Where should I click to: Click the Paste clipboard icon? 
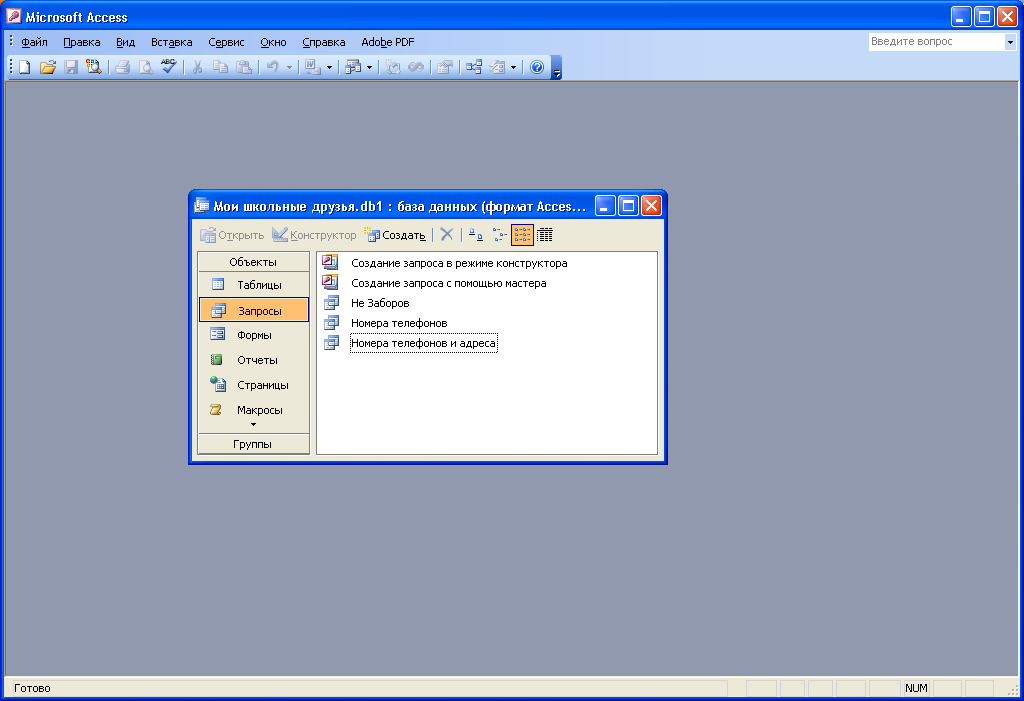pos(244,67)
